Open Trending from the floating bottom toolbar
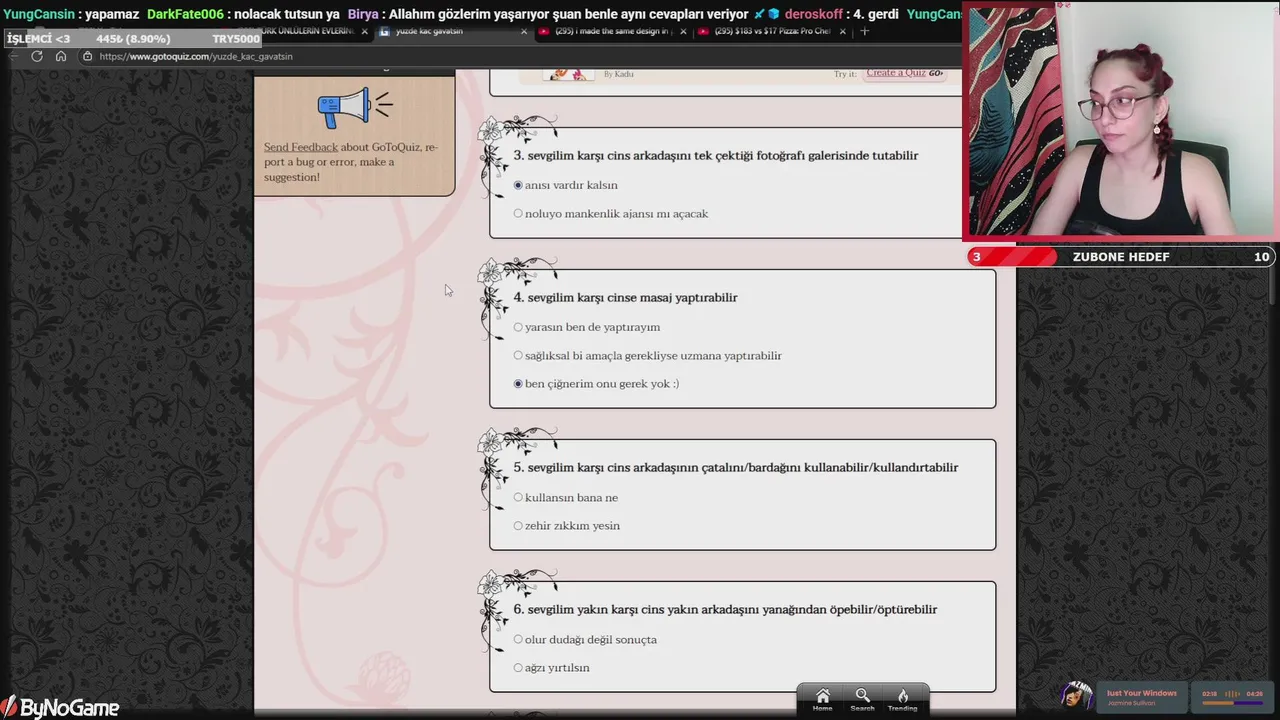 (902, 699)
